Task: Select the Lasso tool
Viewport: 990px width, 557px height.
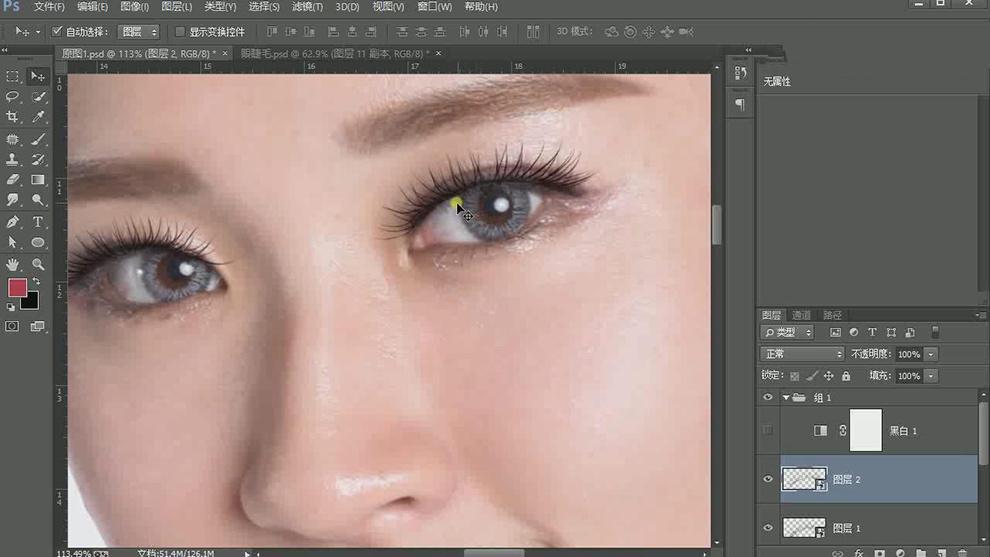Action: (x=13, y=97)
